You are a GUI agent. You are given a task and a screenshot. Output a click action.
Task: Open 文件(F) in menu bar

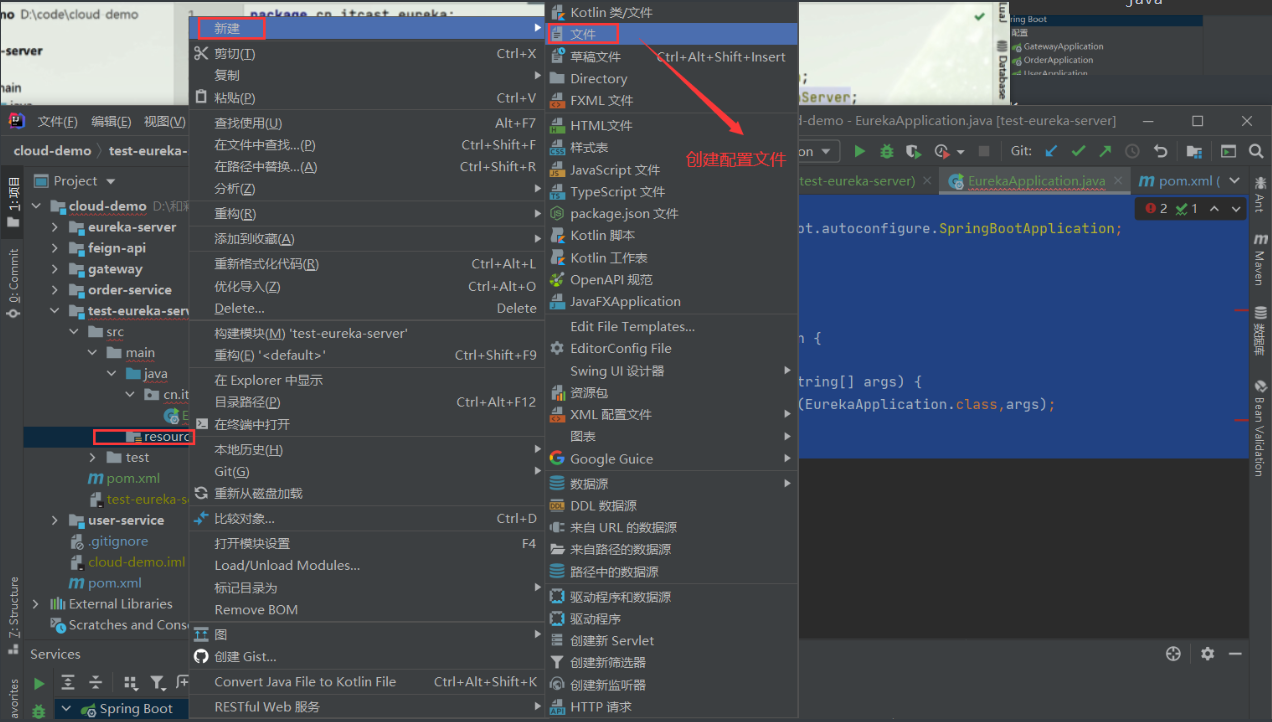pyautogui.click(x=57, y=121)
